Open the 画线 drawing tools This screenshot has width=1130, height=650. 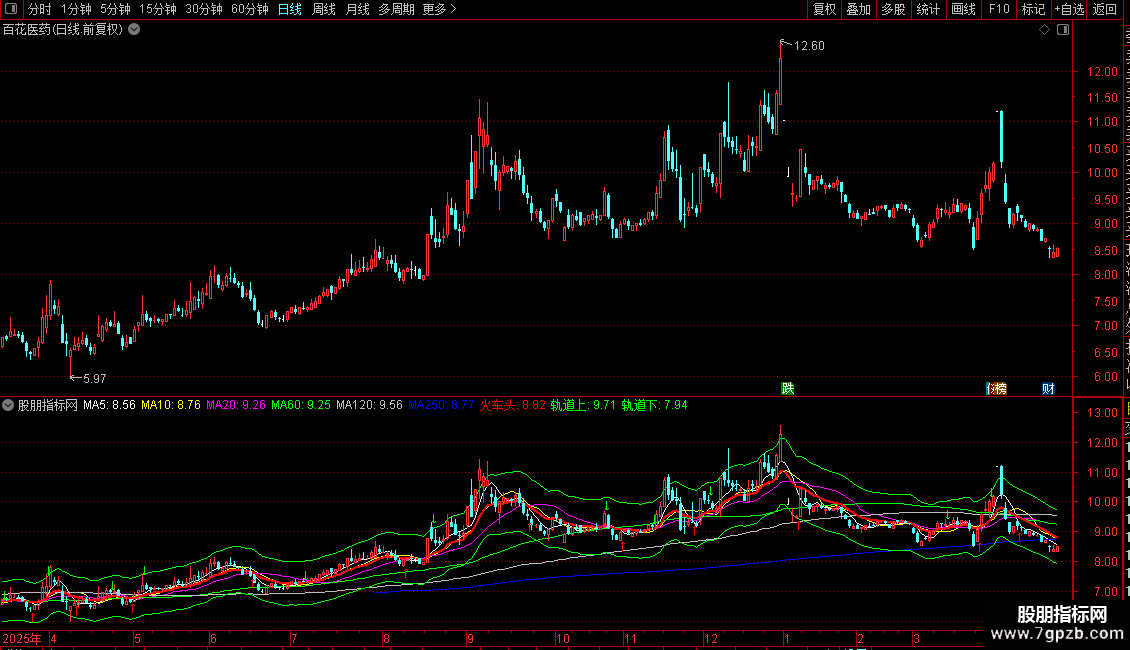pyautogui.click(x=964, y=9)
